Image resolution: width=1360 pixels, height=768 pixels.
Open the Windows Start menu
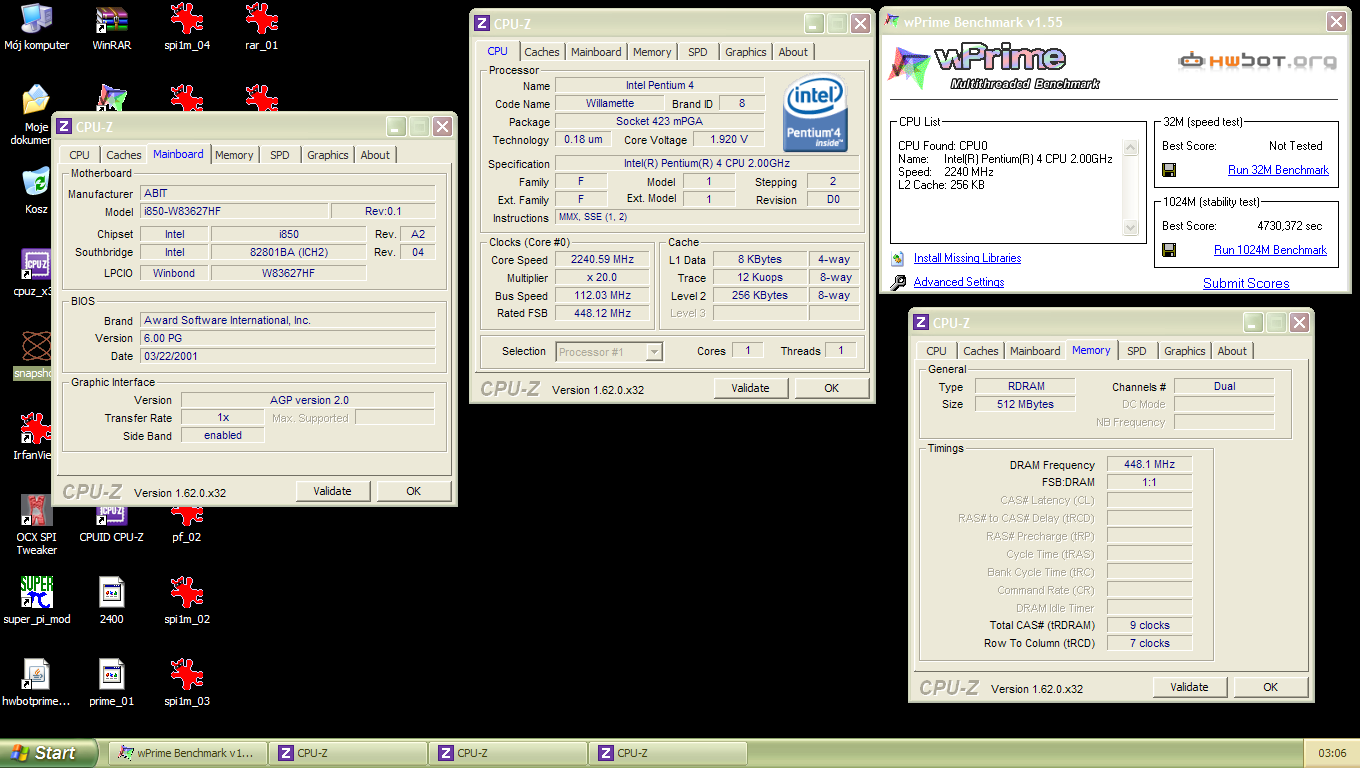point(48,753)
